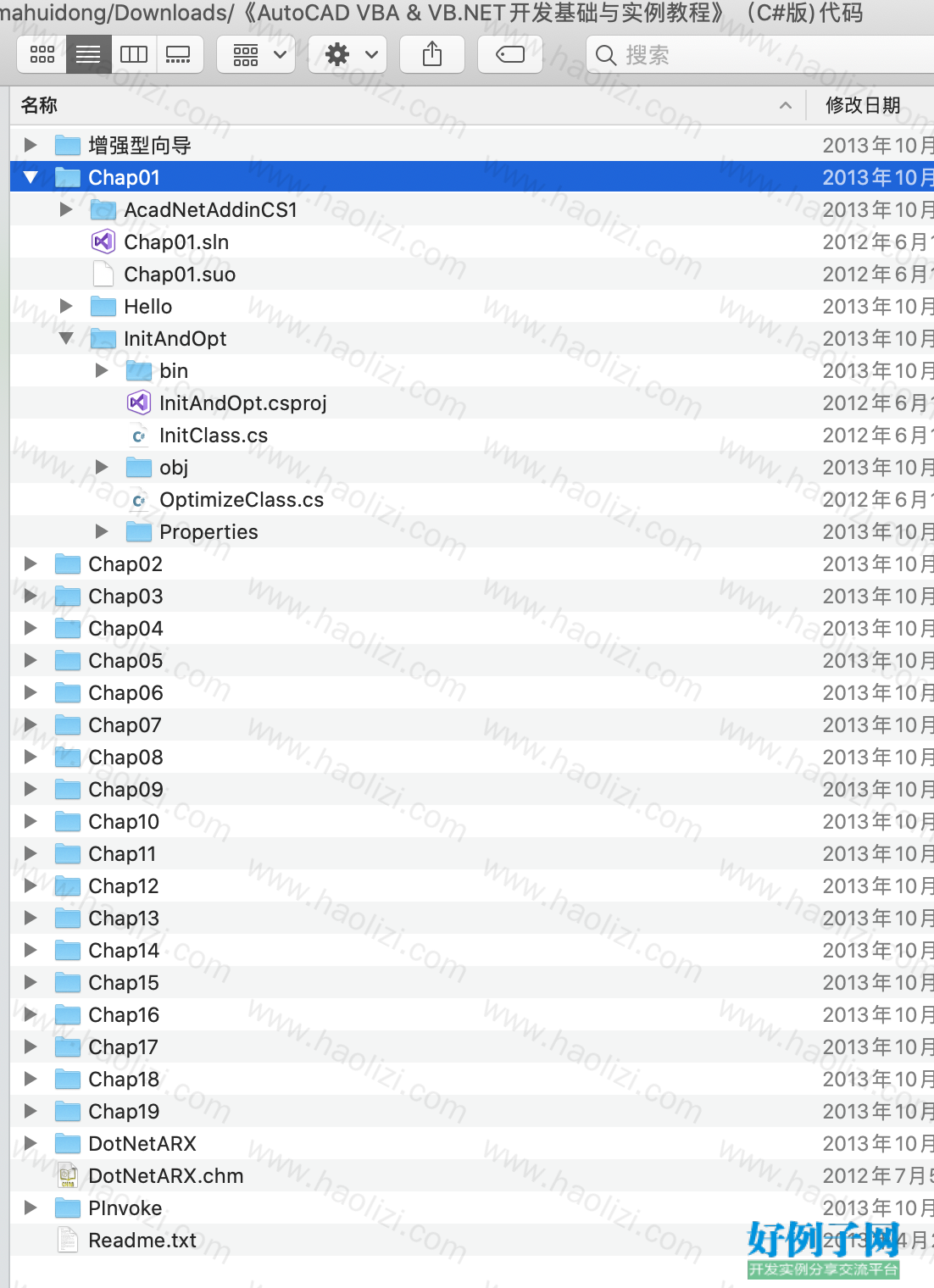
Task: Expand the bin folder
Action: (102, 370)
